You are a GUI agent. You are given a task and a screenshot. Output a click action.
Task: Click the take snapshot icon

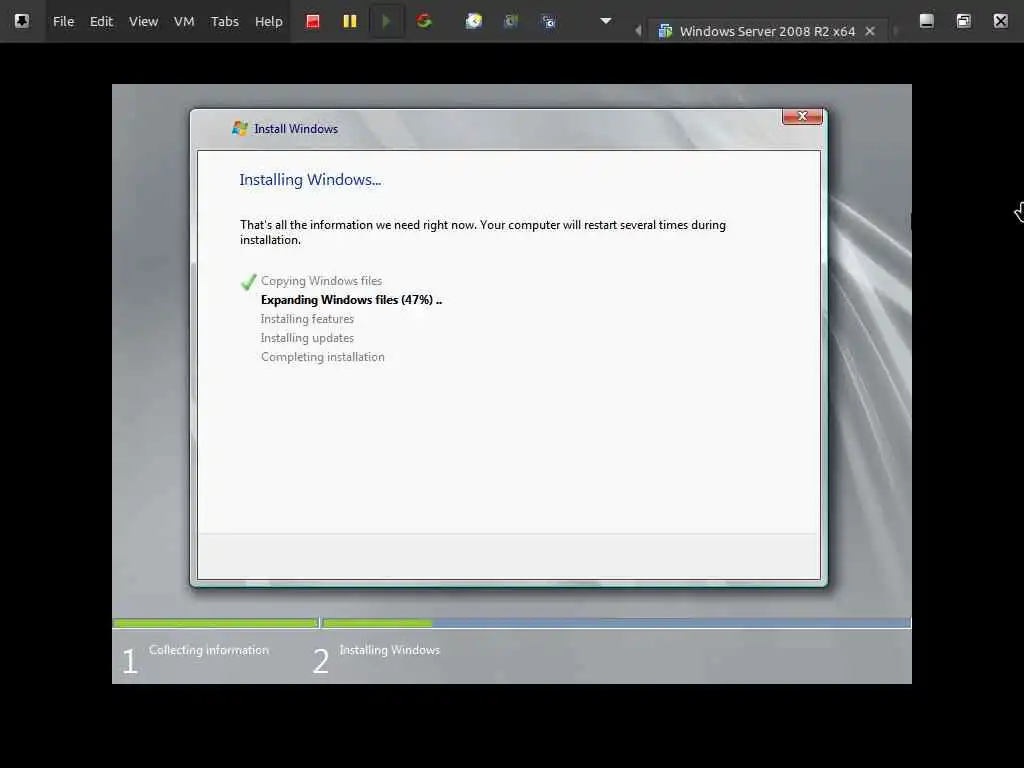pos(473,22)
